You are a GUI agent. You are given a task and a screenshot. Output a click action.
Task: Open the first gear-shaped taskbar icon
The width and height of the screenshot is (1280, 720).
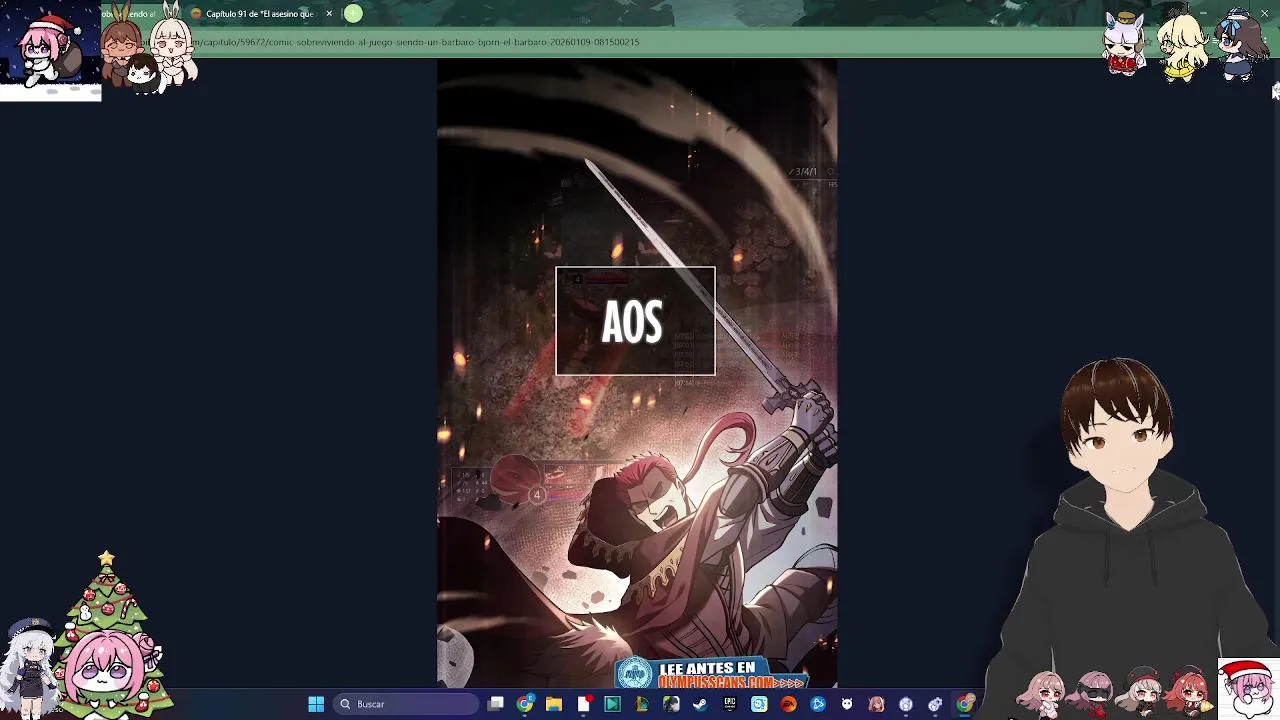pyautogui.click(x=906, y=704)
